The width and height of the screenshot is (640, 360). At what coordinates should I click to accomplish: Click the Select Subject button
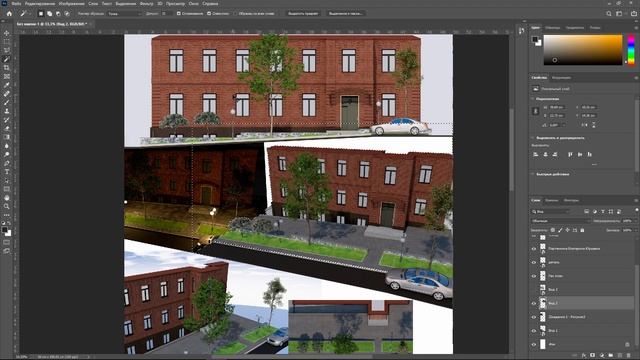(303, 13)
